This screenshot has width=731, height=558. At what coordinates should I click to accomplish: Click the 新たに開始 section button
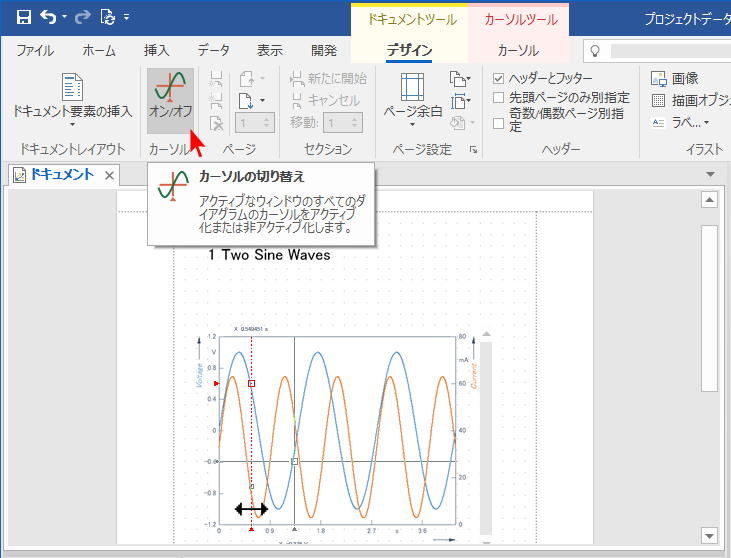pos(328,78)
